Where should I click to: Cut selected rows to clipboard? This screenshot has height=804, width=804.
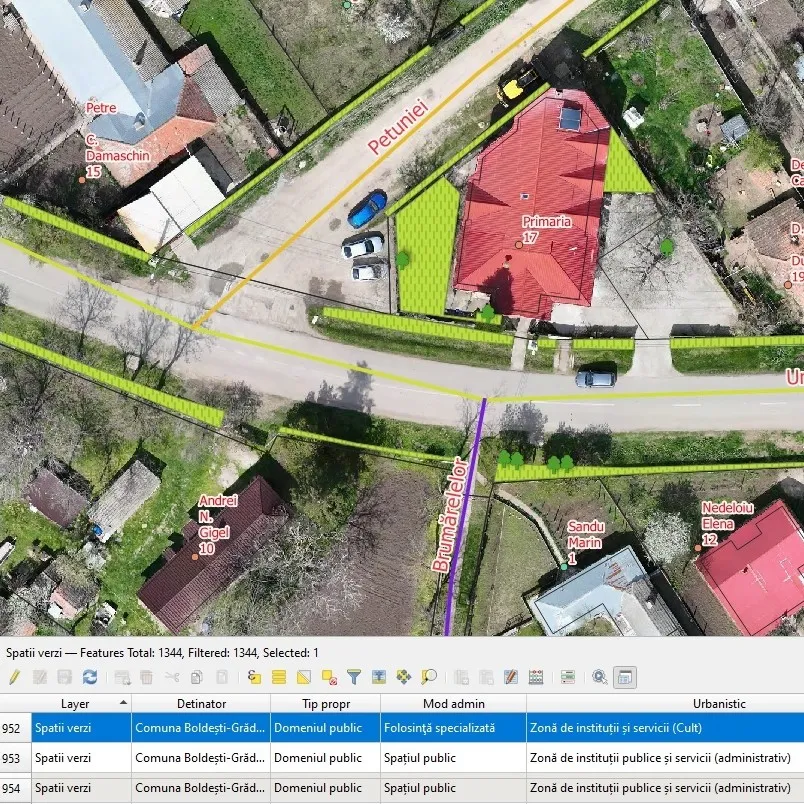pos(172,676)
